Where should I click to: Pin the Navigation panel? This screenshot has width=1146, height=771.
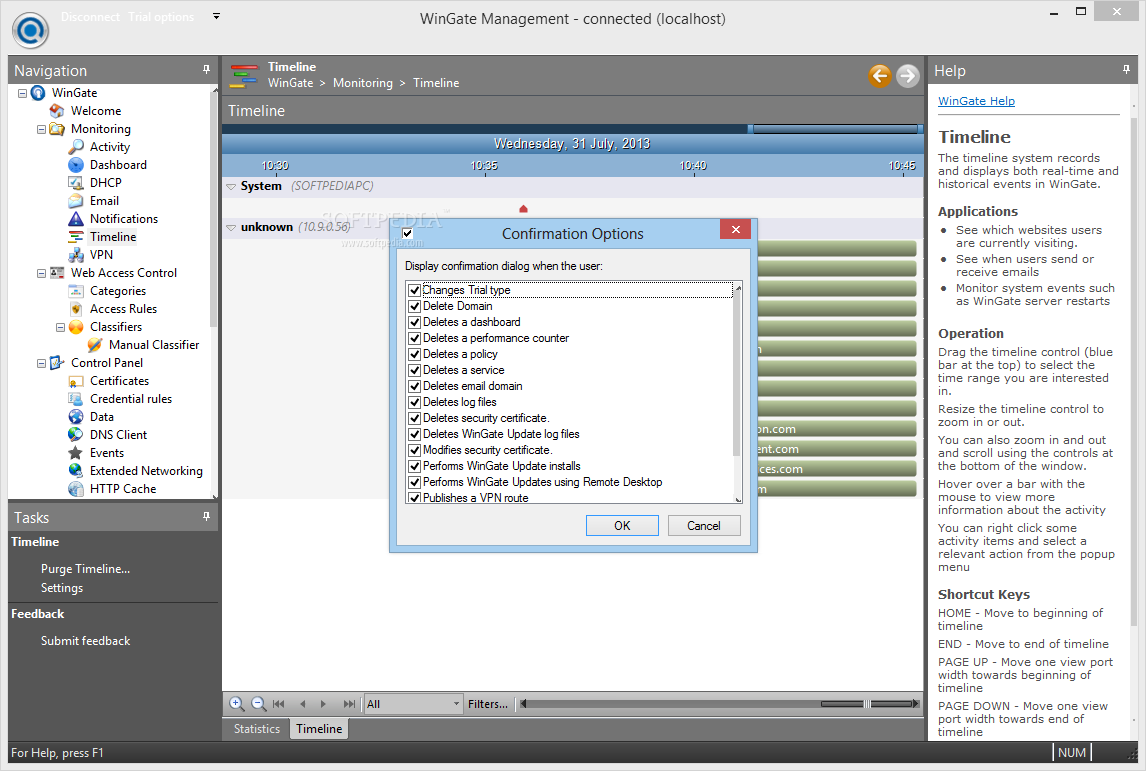click(206, 69)
